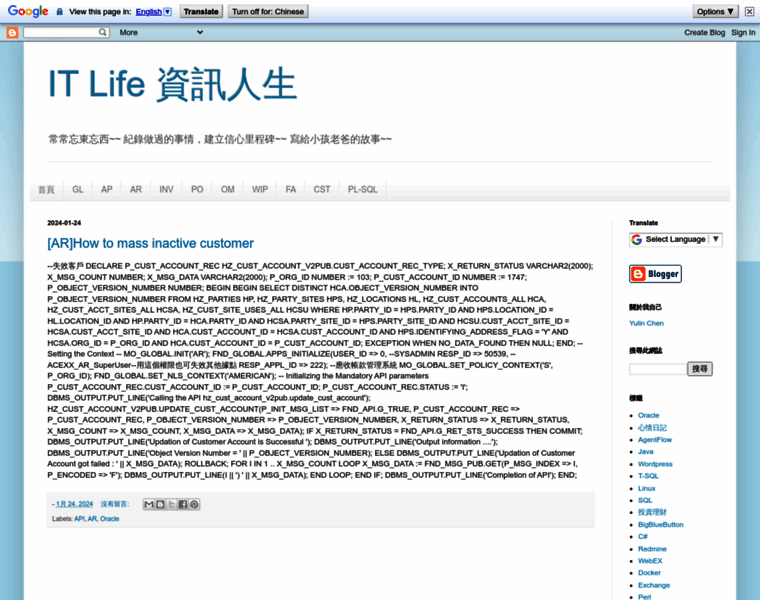Viewport: 760px width, 600px height.
Task: Open the English language dropdown
Action: (153, 12)
